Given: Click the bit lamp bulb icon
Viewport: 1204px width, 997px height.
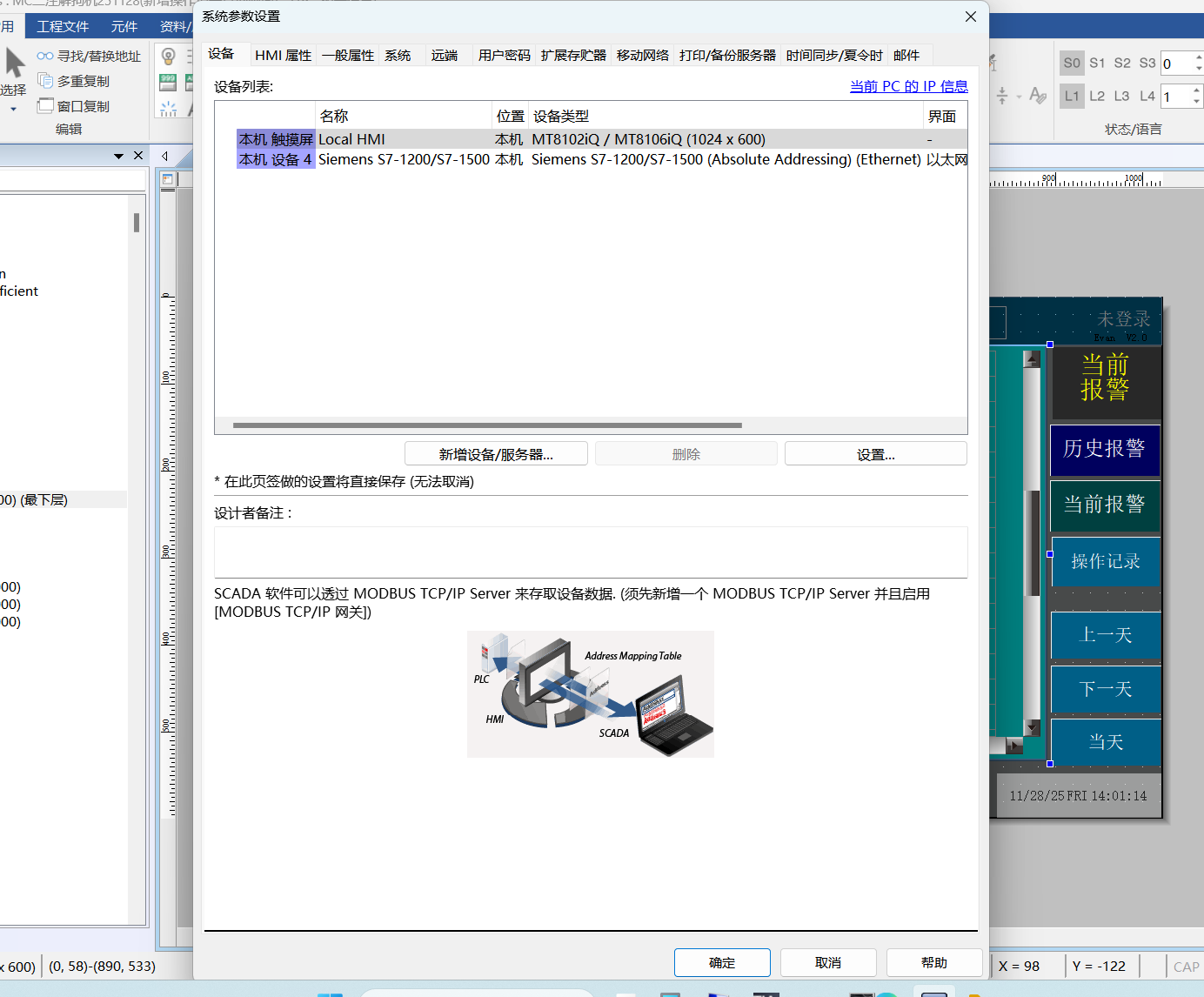Looking at the screenshot, I should point(169,57).
